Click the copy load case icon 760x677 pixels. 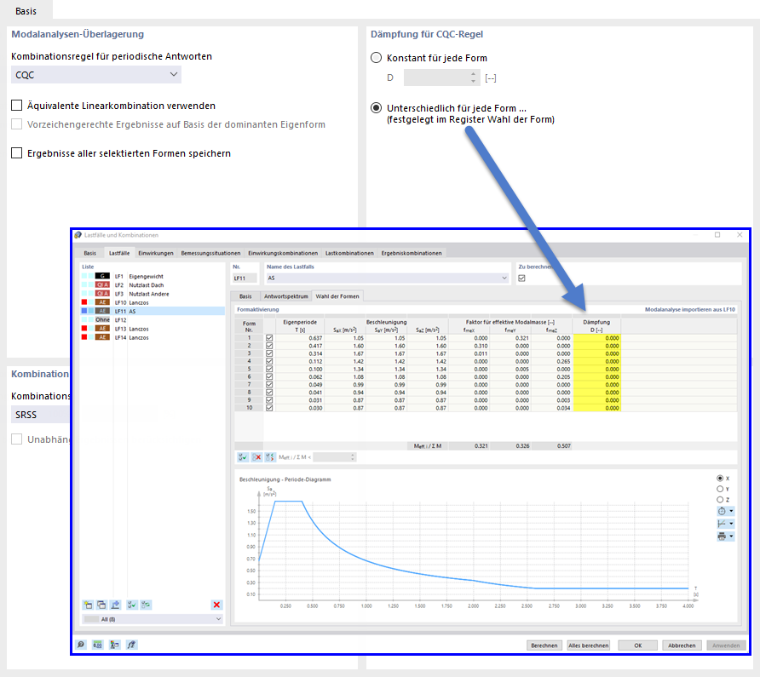point(101,605)
